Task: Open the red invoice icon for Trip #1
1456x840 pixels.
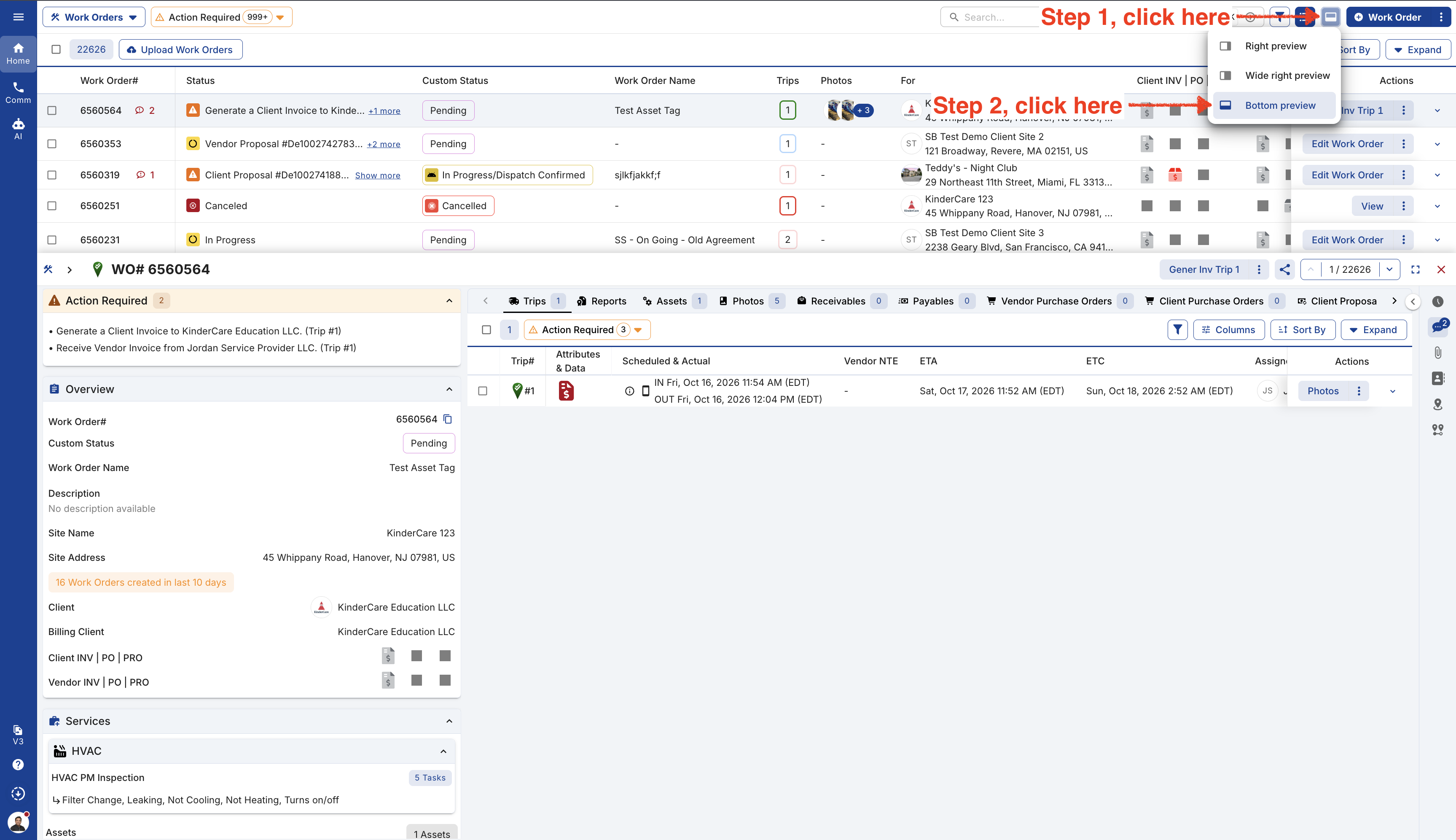Action: pyautogui.click(x=566, y=391)
